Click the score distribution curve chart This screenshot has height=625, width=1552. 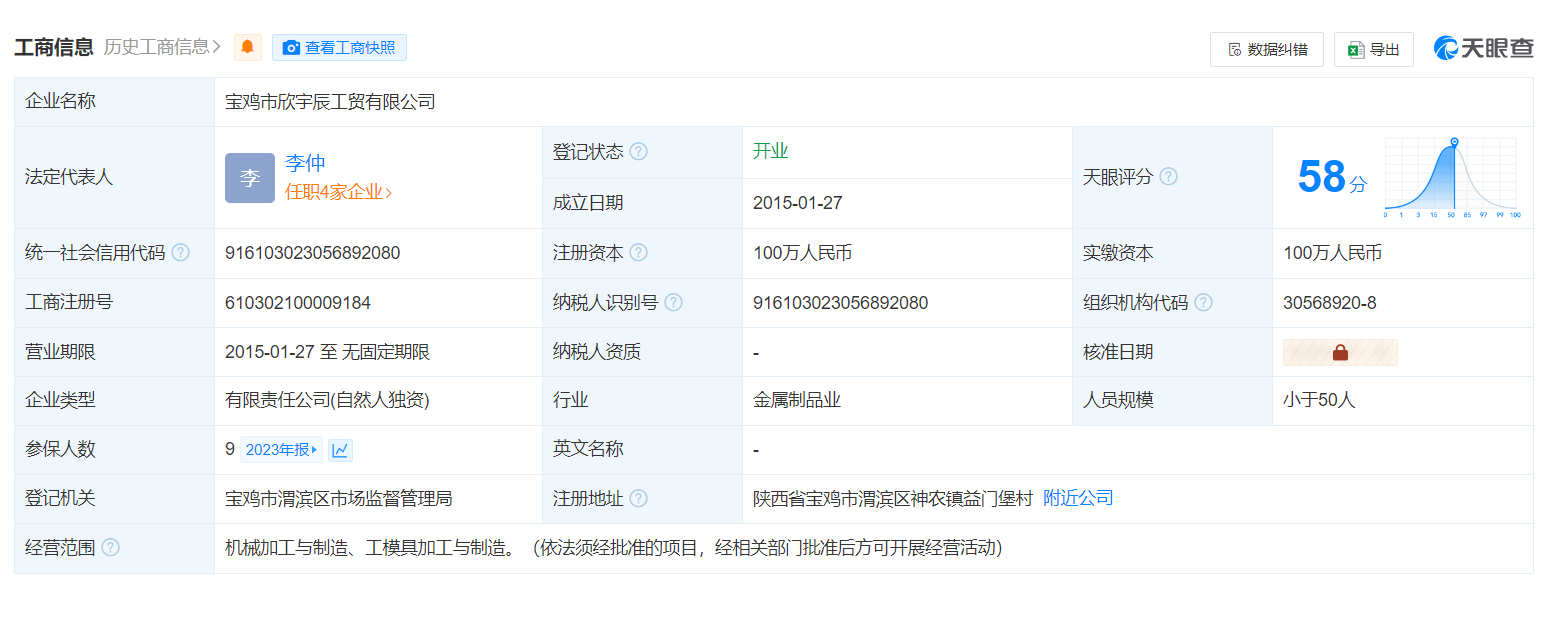tap(1452, 178)
